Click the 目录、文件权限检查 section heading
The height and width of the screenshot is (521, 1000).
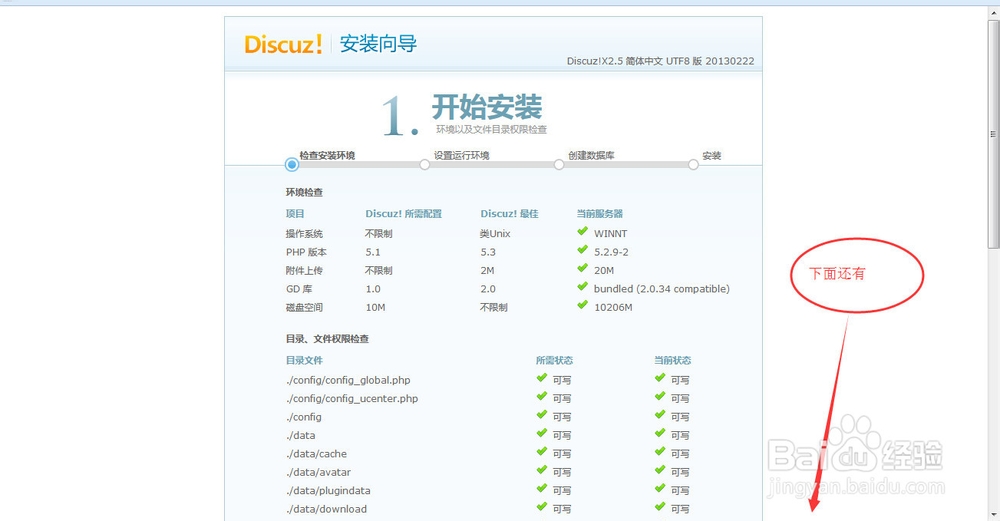pos(327,339)
